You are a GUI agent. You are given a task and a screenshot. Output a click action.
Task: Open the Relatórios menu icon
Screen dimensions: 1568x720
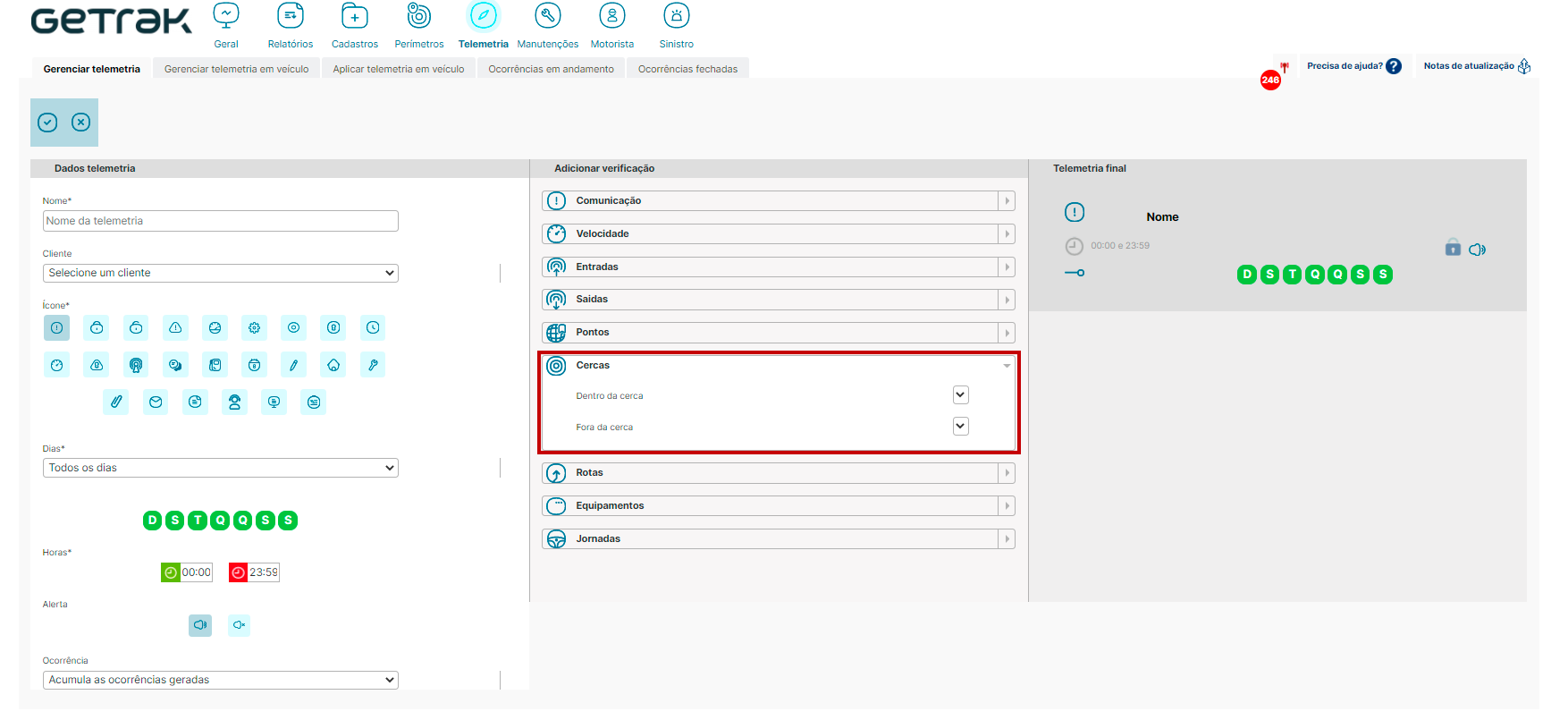click(291, 16)
